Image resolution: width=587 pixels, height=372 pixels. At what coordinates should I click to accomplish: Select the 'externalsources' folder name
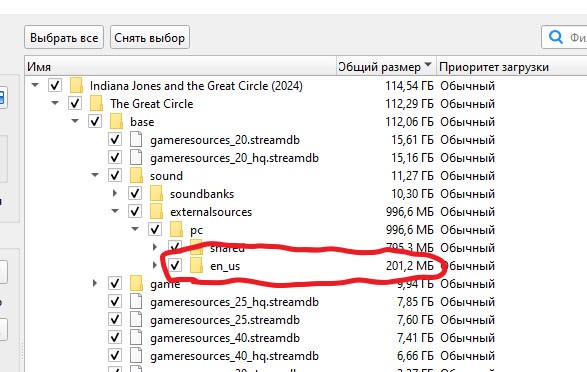[211, 212]
